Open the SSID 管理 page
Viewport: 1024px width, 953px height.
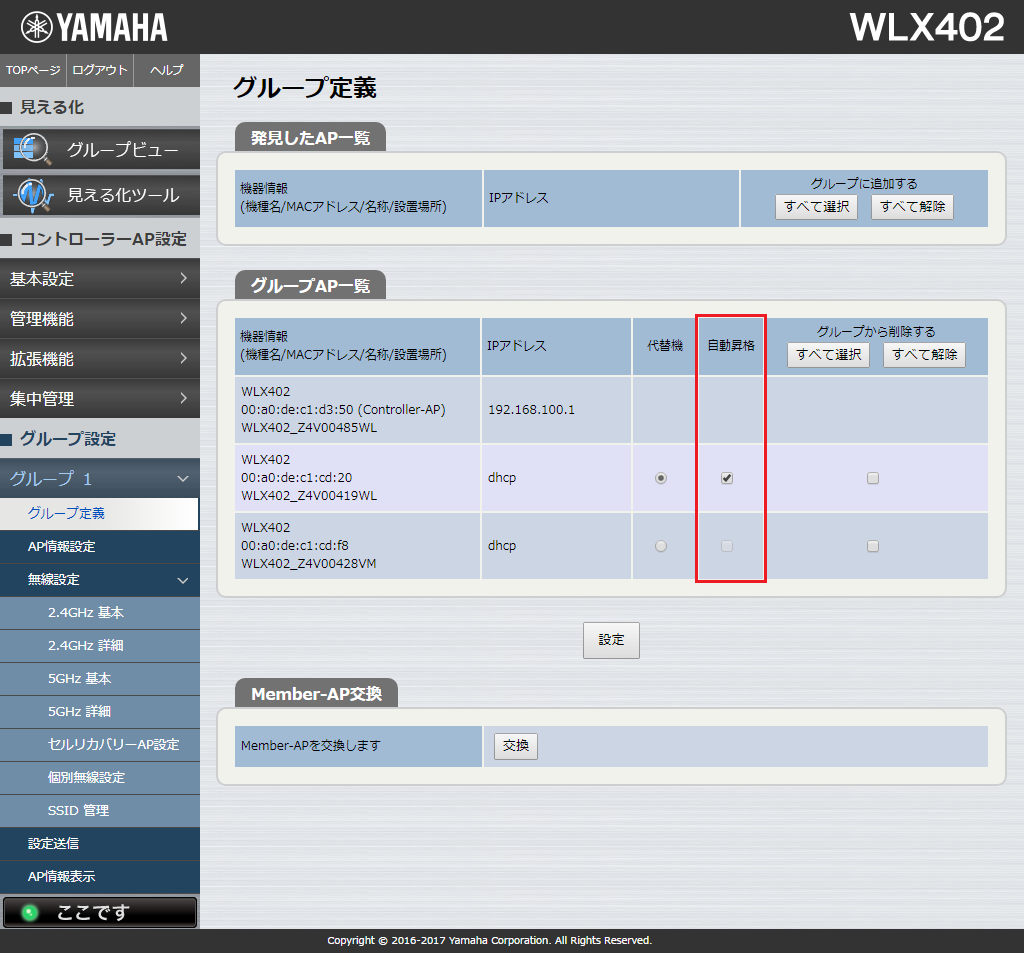coord(78,810)
